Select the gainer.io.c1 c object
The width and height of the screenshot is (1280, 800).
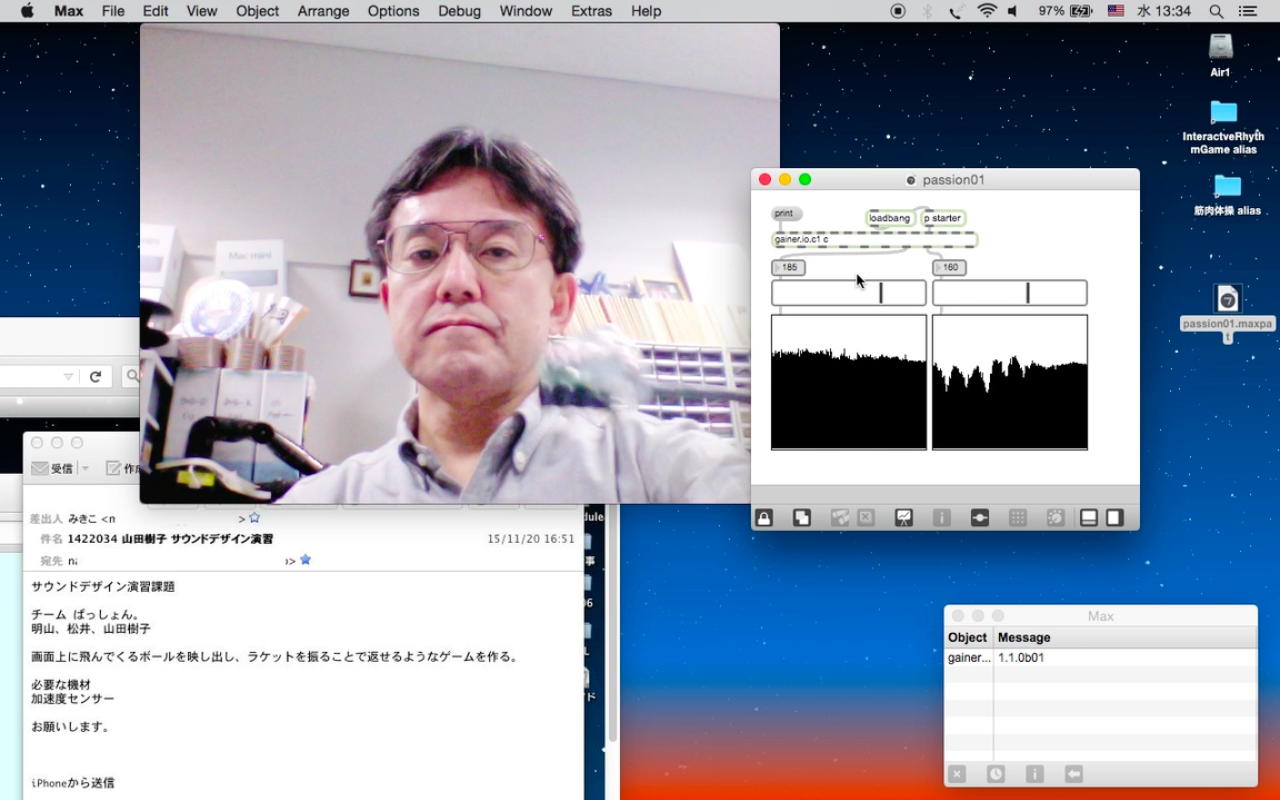coord(874,240)
